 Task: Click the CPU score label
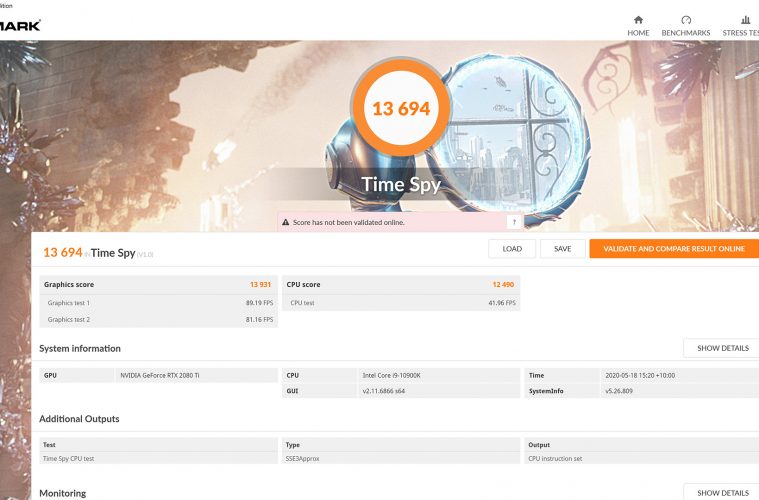click(303, 285)
